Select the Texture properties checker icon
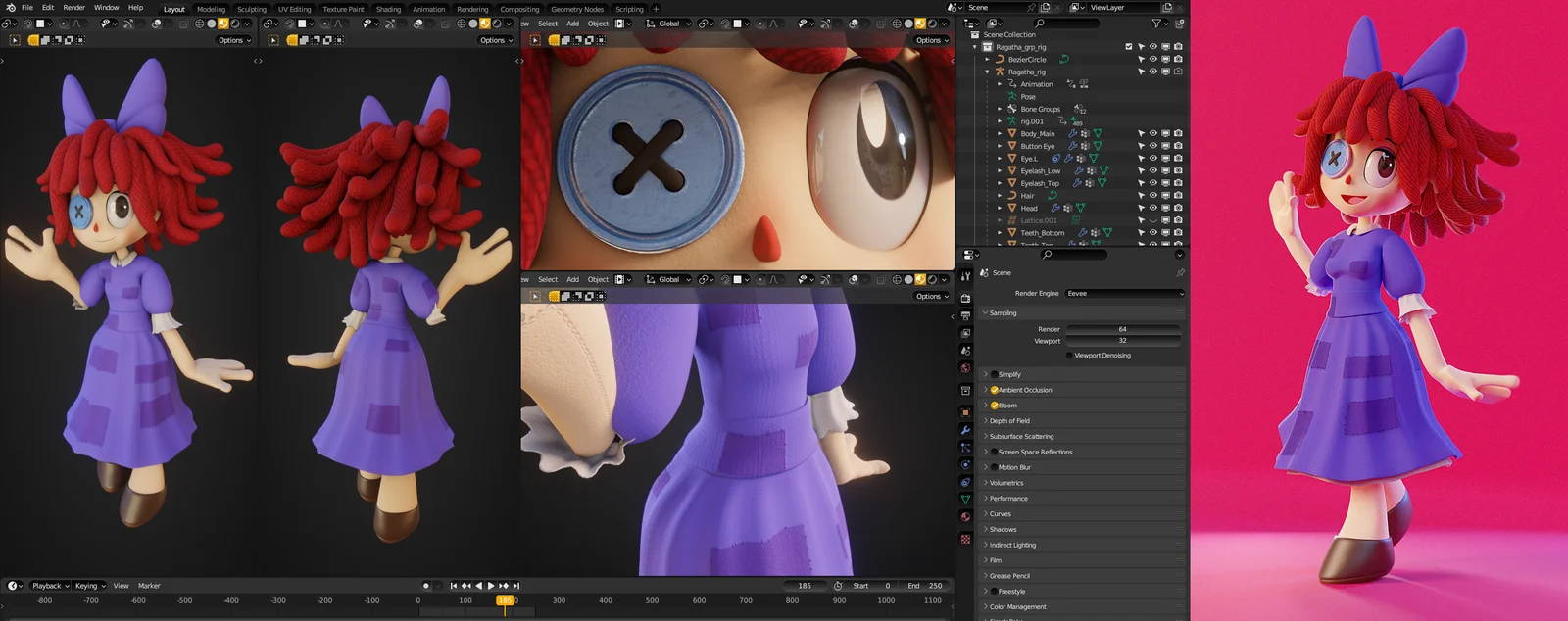Image resolution: width=1568 pixels, height=621 pixels. click(965, 539)
